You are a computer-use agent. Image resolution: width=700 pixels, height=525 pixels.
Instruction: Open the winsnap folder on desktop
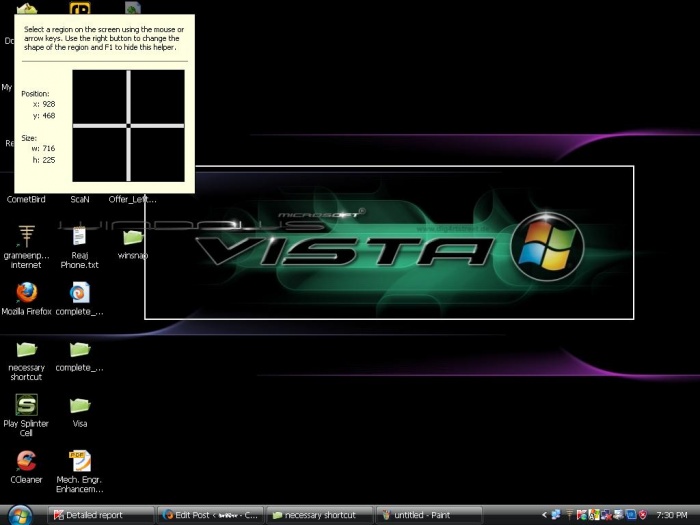point(133,237)
